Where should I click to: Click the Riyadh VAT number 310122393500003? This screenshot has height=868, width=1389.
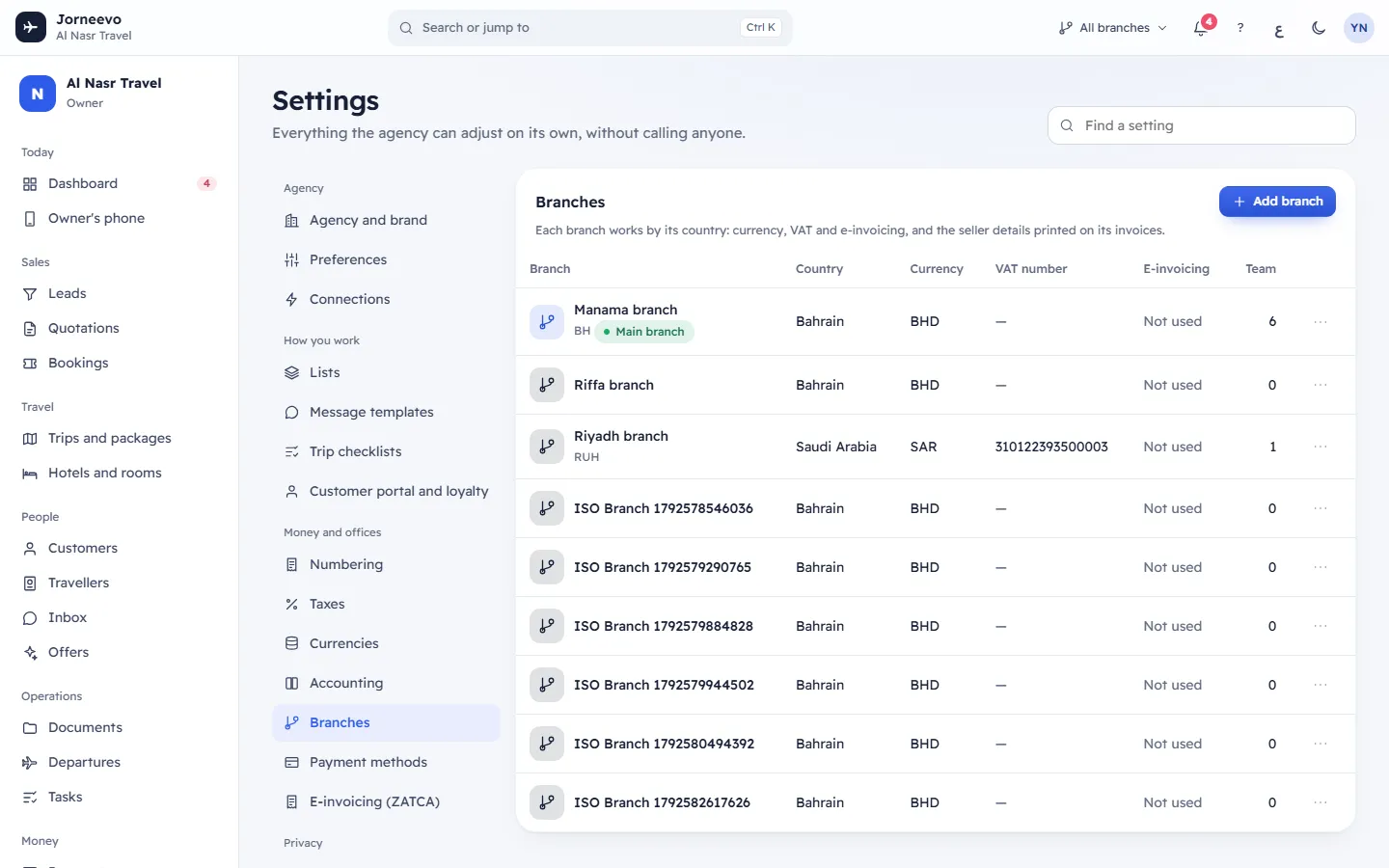[x=1051, y=447]
